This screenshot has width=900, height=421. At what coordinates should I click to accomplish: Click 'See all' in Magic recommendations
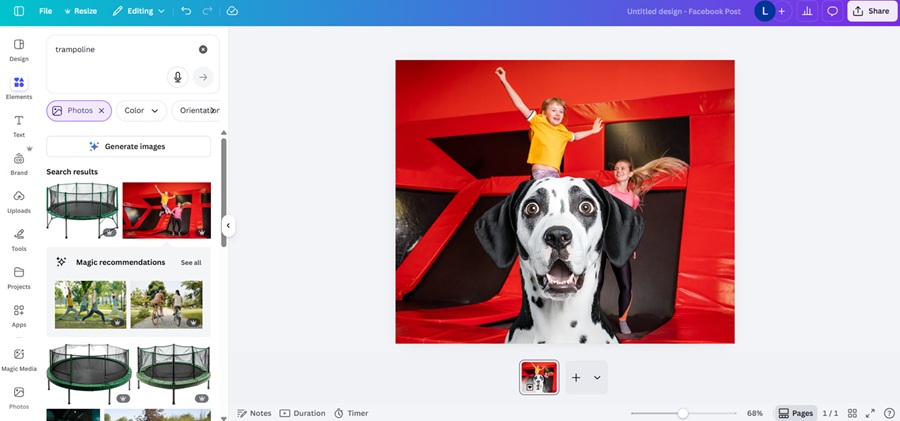pos(191,262)
